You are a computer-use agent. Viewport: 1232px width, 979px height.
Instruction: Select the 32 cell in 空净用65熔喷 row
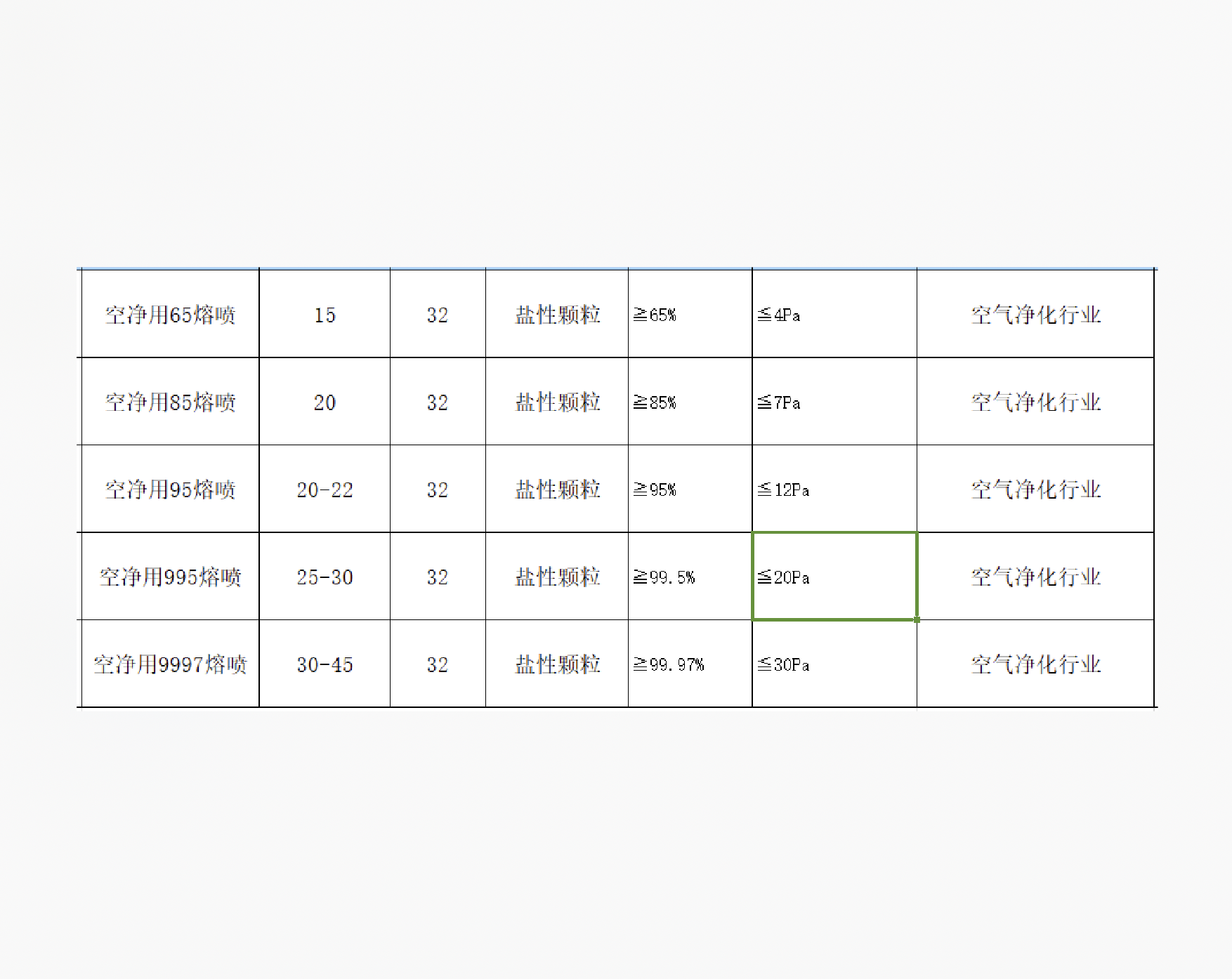click(x=438, y=314)
